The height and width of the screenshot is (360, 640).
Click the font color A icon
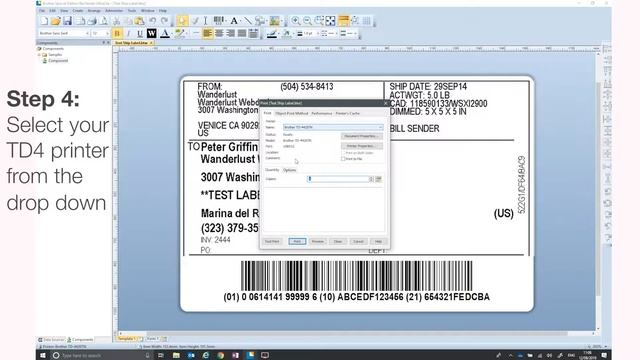[x=165, y=33]
